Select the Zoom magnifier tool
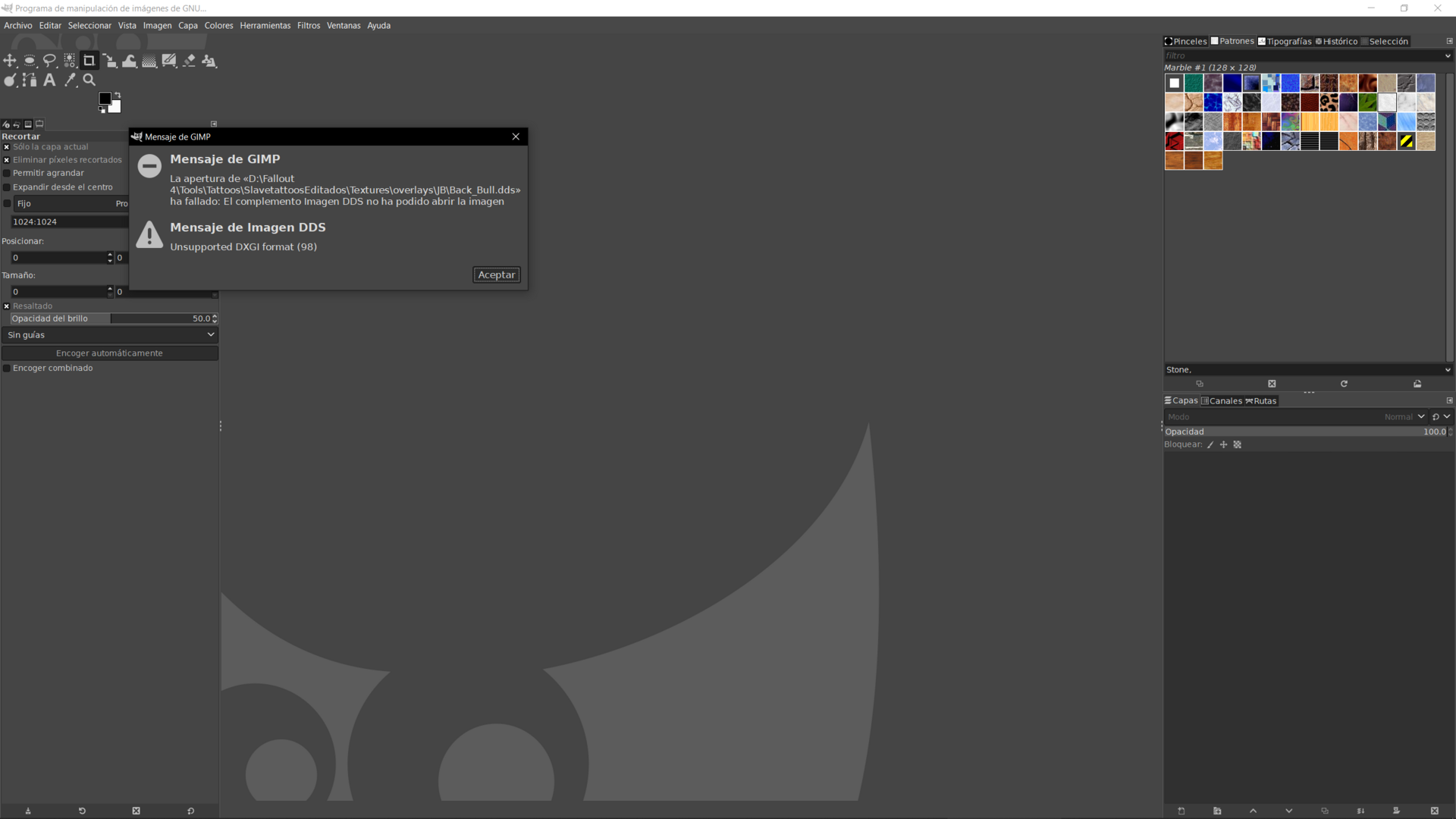 click(89, 80)
